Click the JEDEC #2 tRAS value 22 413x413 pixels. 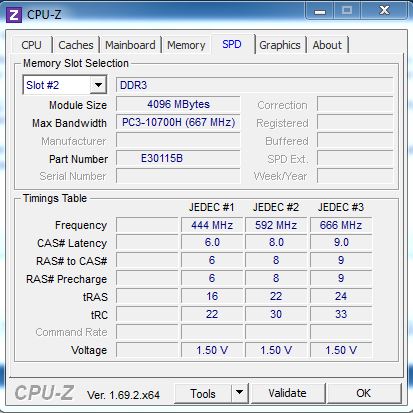coord(276,296)
